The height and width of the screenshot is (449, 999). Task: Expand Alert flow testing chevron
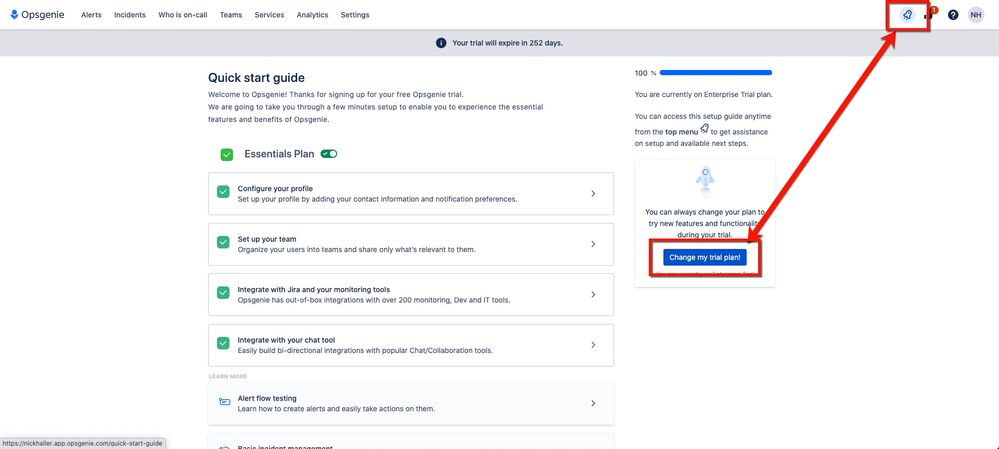(593, 403)
